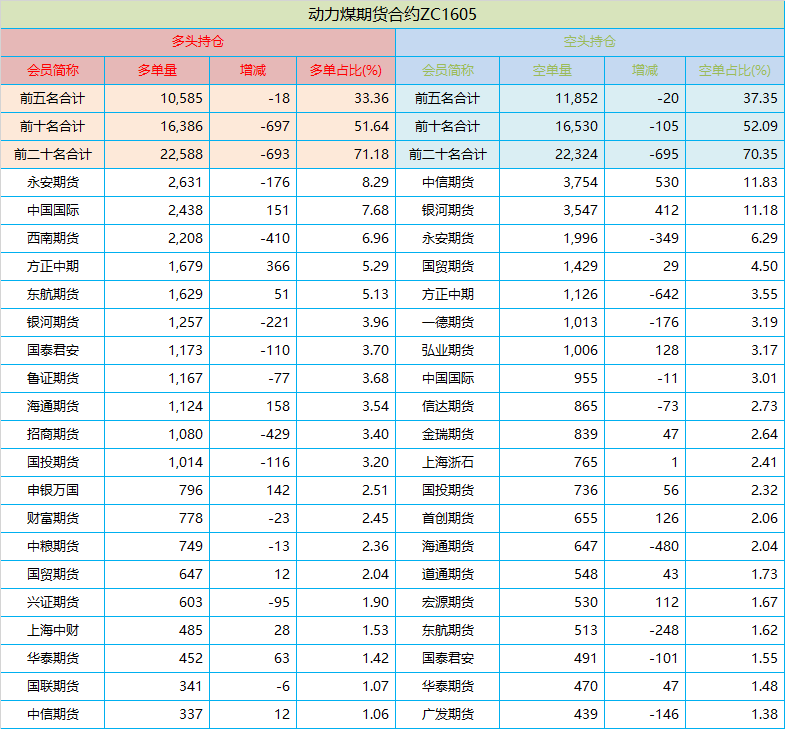Click 中国国际 short volume 955
785x729 pixels.
point(586,379)
